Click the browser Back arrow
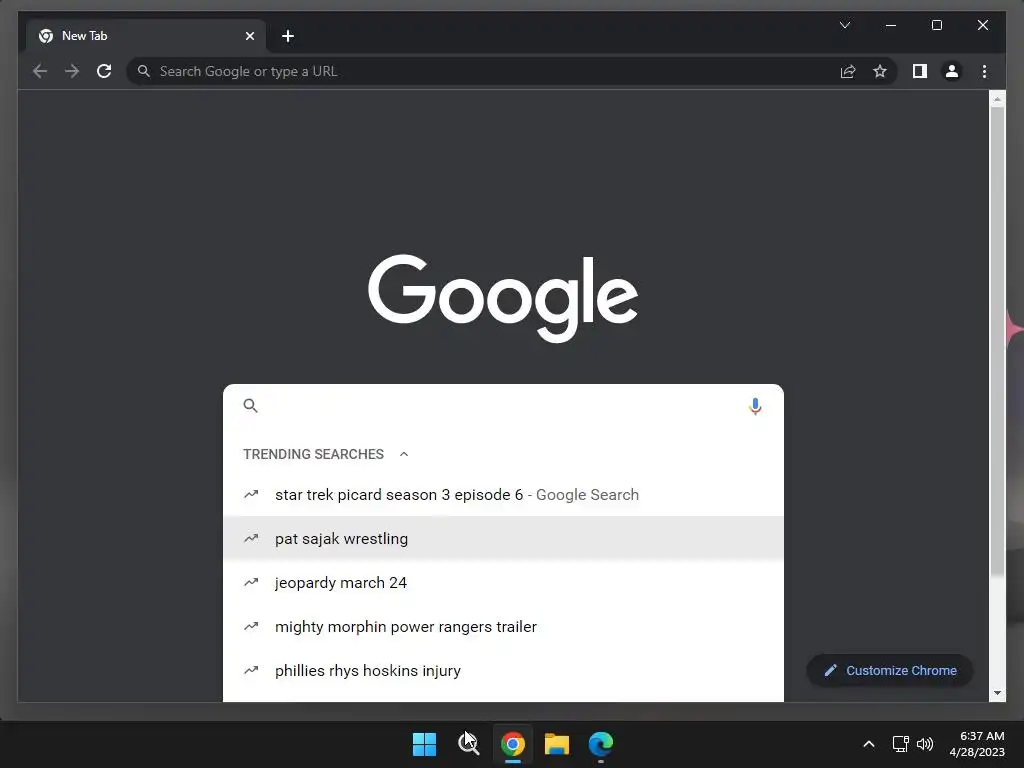The image size is (1024, 768). click(x=40, y=71)
